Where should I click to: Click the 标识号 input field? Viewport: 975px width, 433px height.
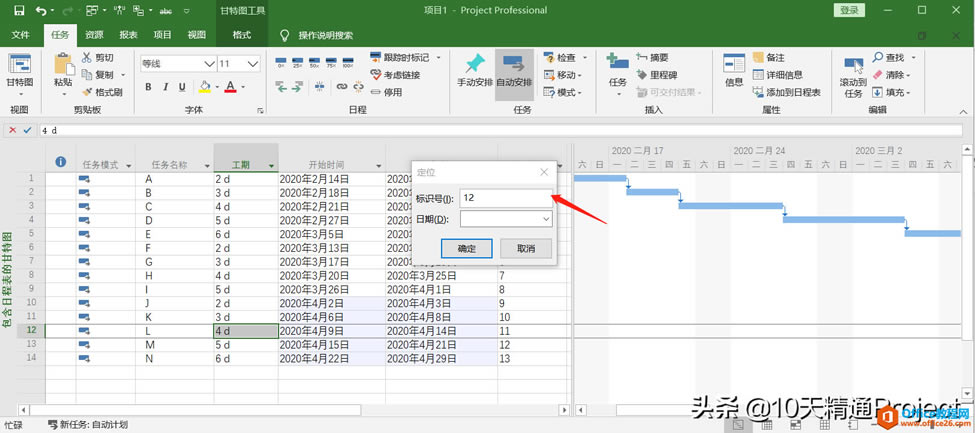pos(505,198)
